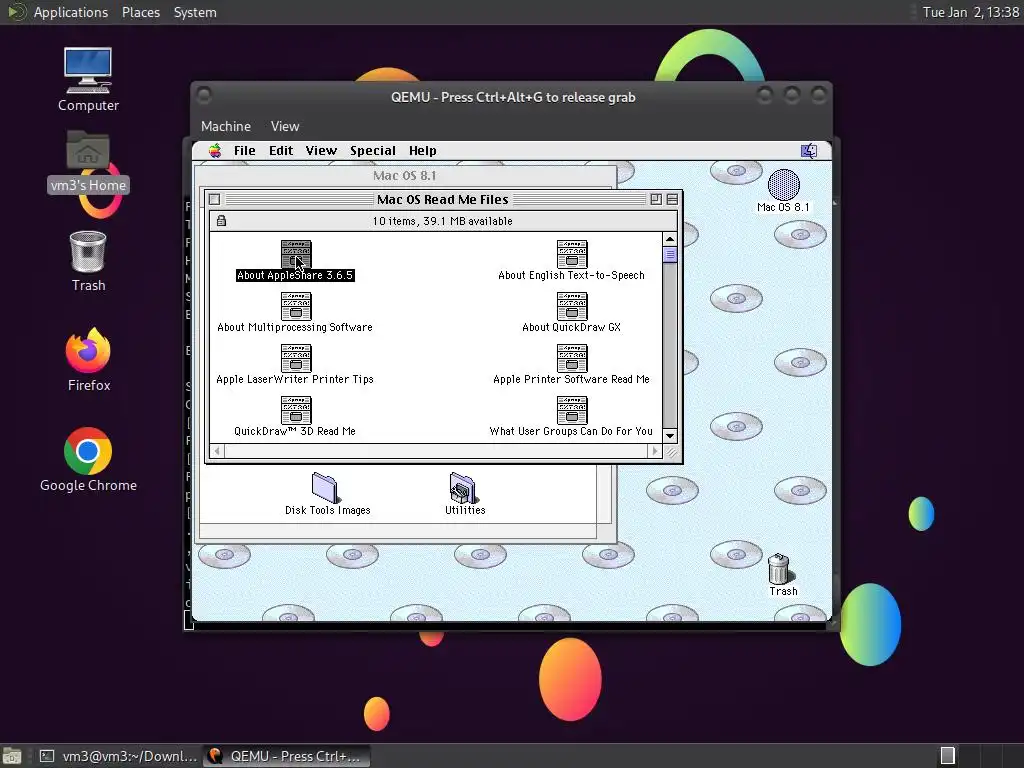Switch to the terminal taskbar window
The width and height of the screenshot is (1024, 768).
pyautogui.click(x=118, y=756)
